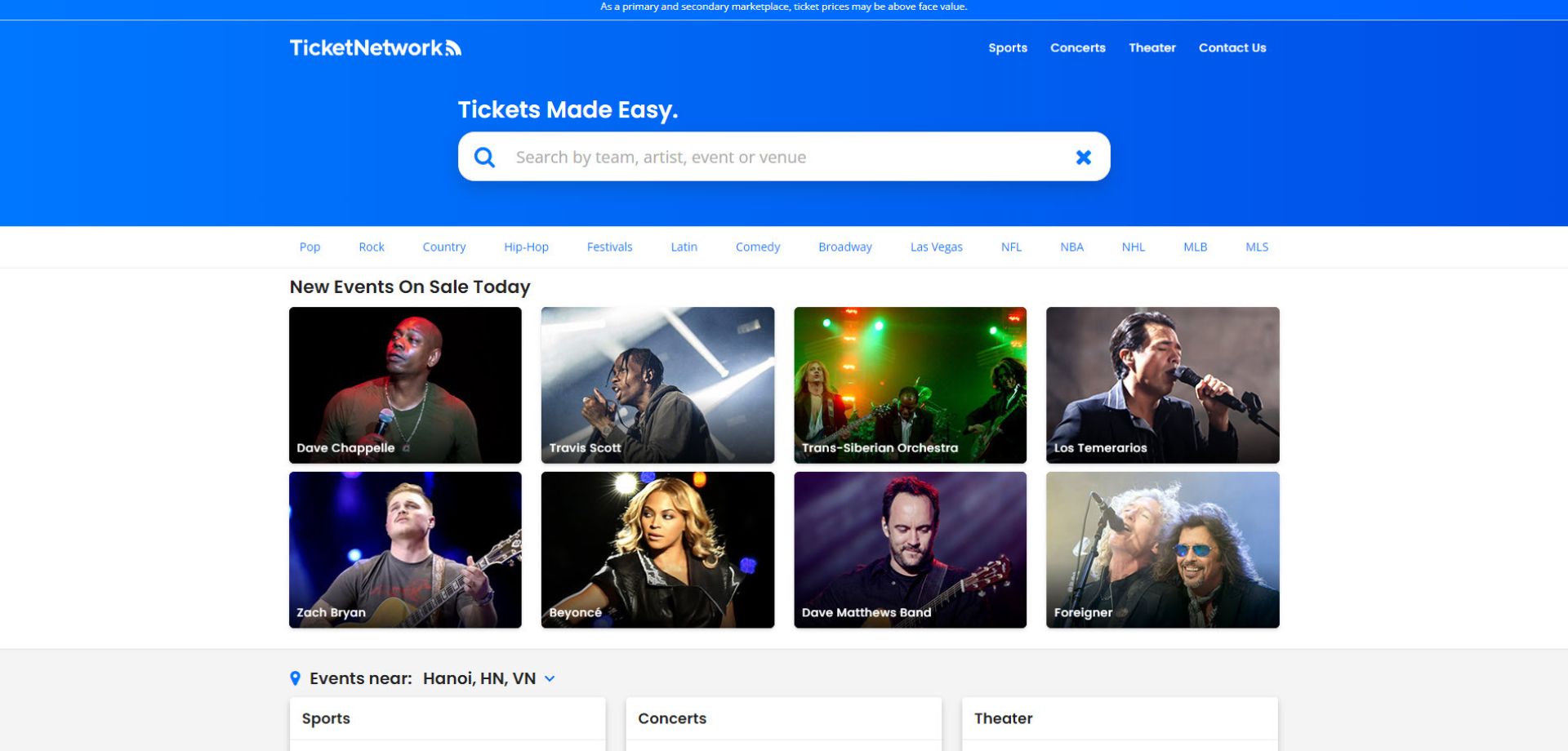1568x751 pixels.
Task: Browse the Hip-Hop category
Action: (526, 247)
